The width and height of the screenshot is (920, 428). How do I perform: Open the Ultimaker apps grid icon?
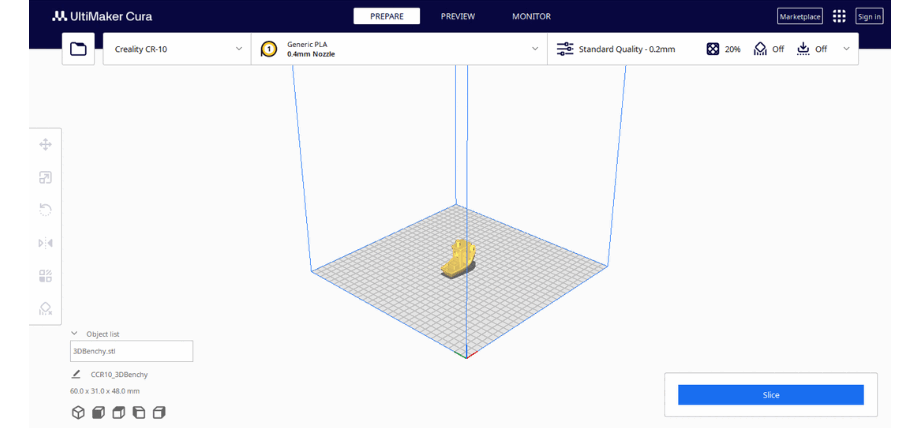click(839, 16)
